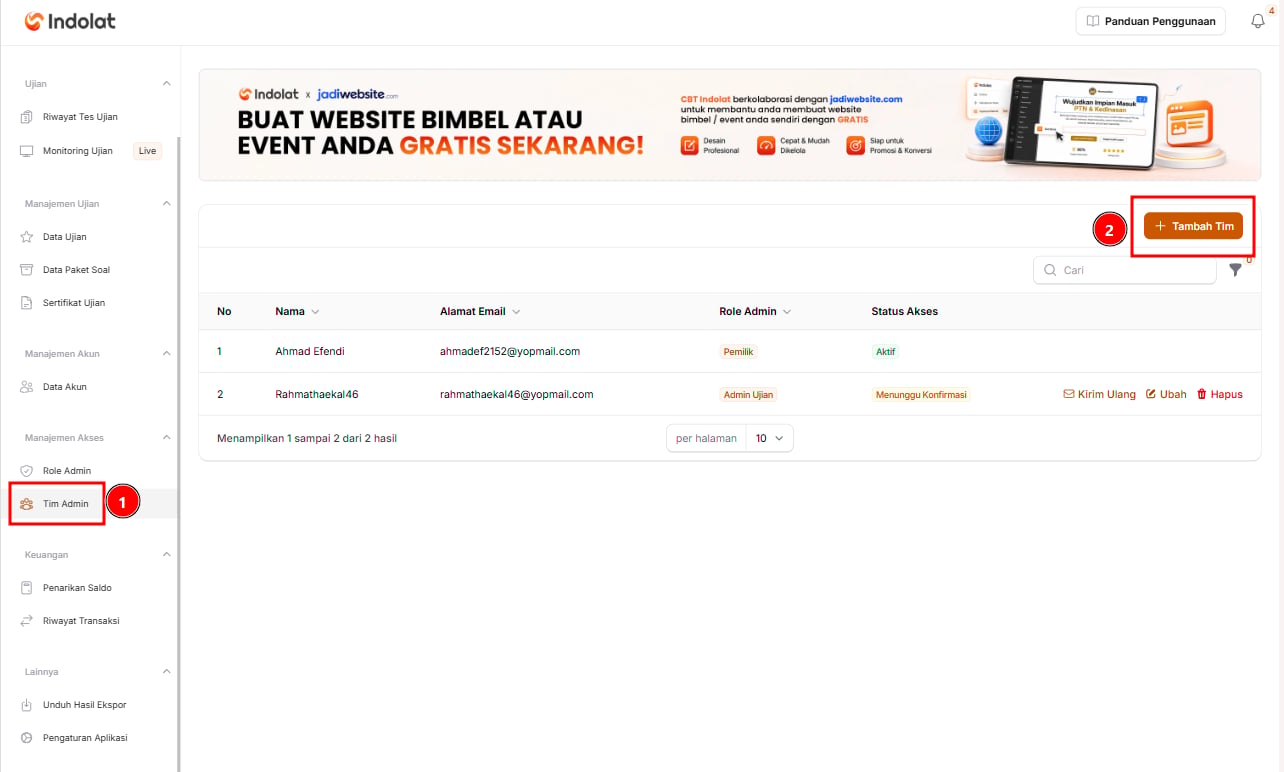Click the Monitoring Ujian monitor icon
This screenshot has width=1284, height=772.
click(x=27, y=151)
